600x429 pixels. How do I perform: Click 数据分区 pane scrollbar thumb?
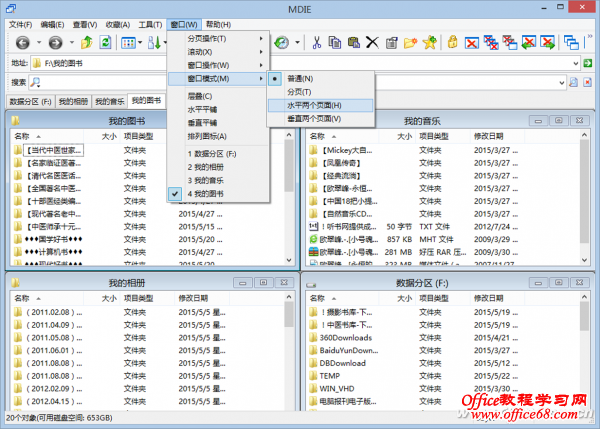(x=584, y=316)
